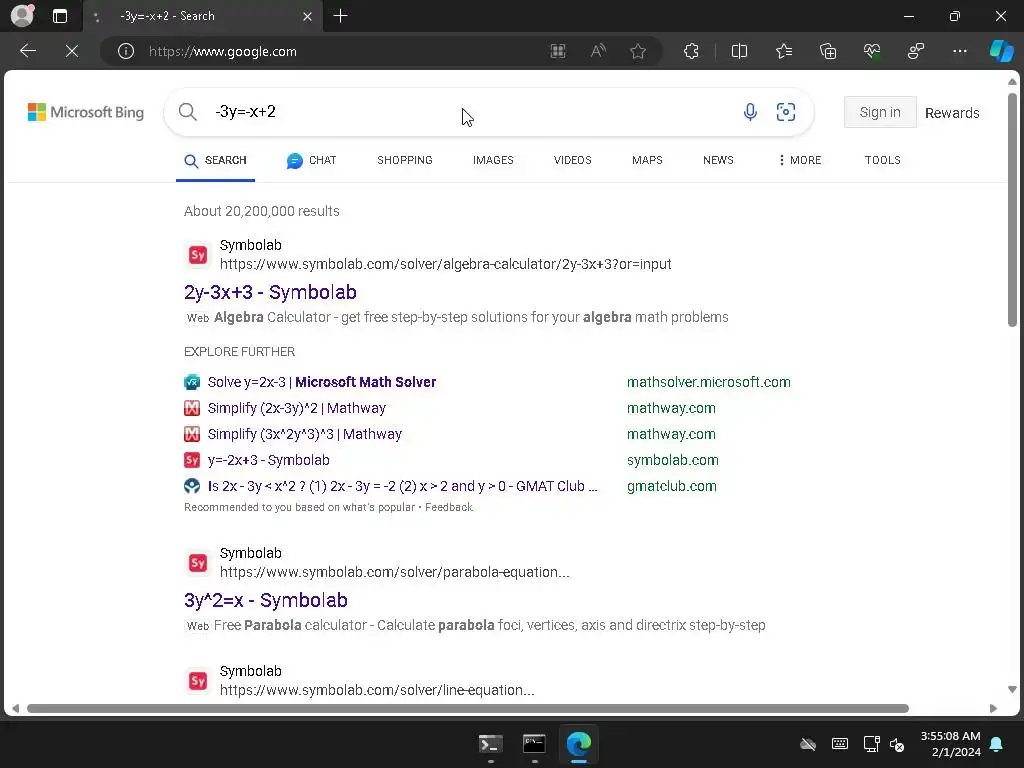Click the symbolab algebra-calculator URL
The image size is (1024, 768).
coord(445,264)
